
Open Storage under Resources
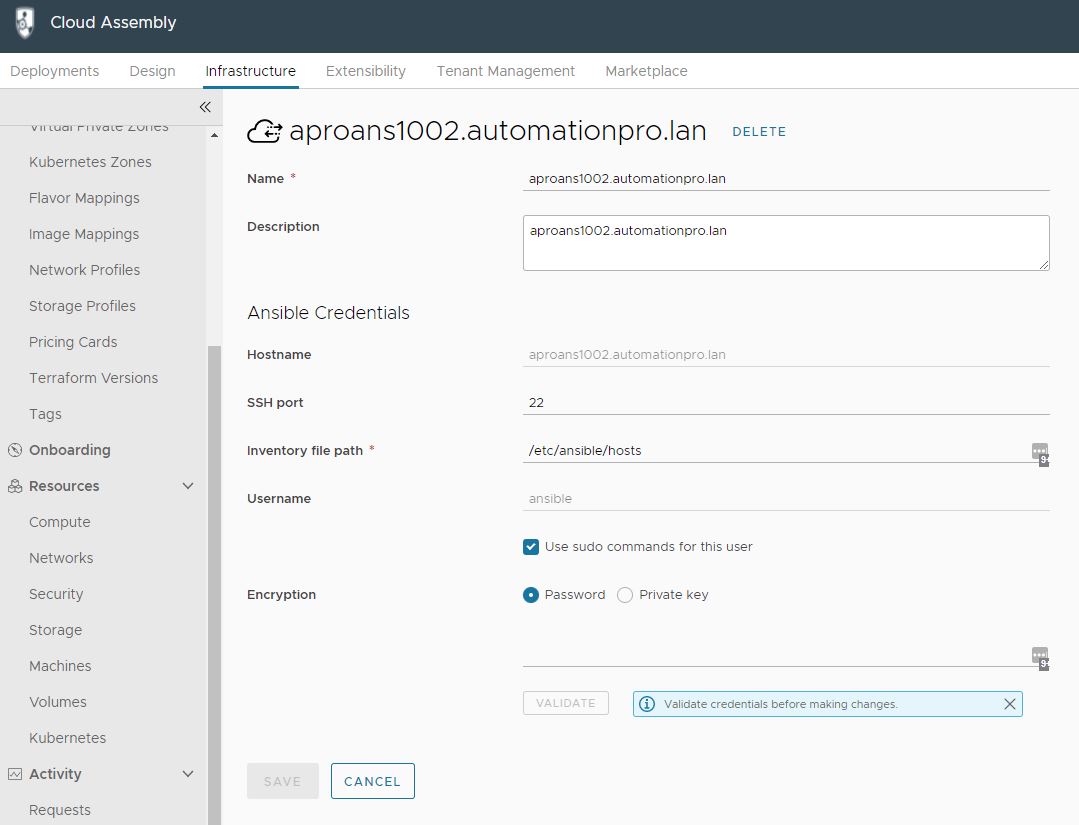56,630
